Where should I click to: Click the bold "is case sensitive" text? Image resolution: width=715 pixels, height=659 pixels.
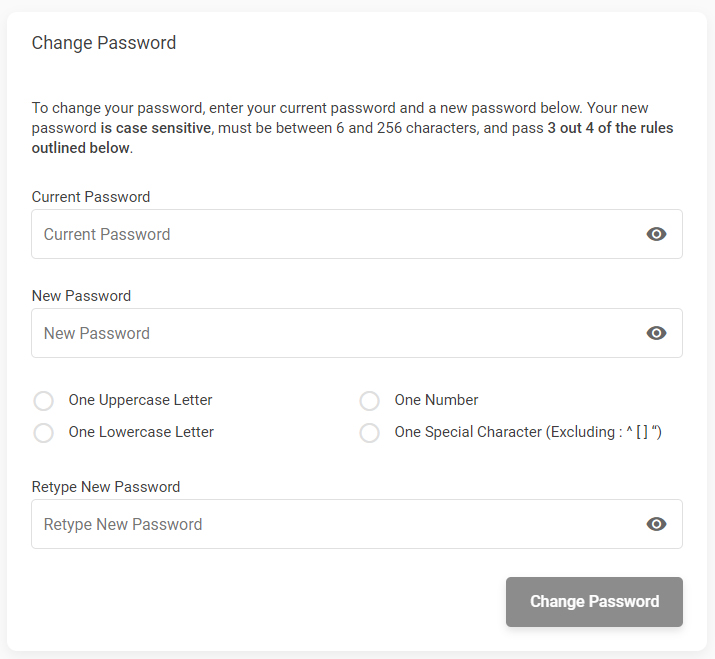(x=156, y=128)
